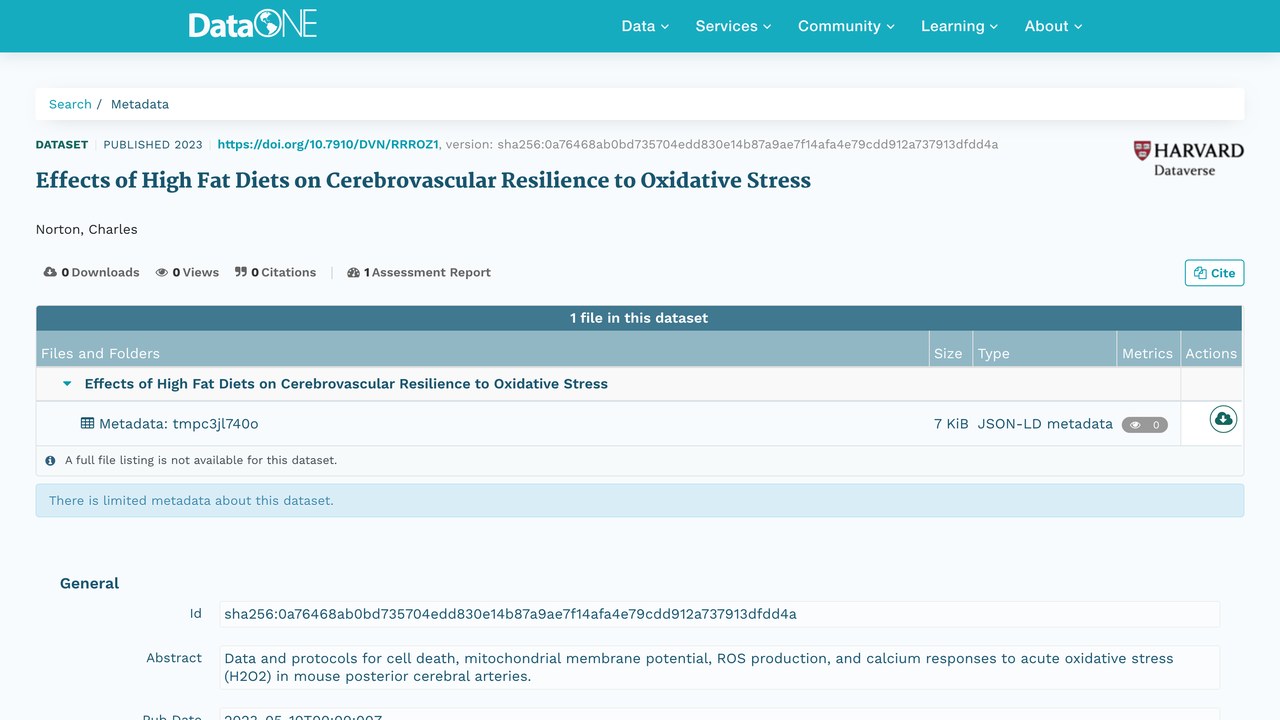Click the Cite button
Viewport: 1280px width, 720px height.
tap(1214, 273)
